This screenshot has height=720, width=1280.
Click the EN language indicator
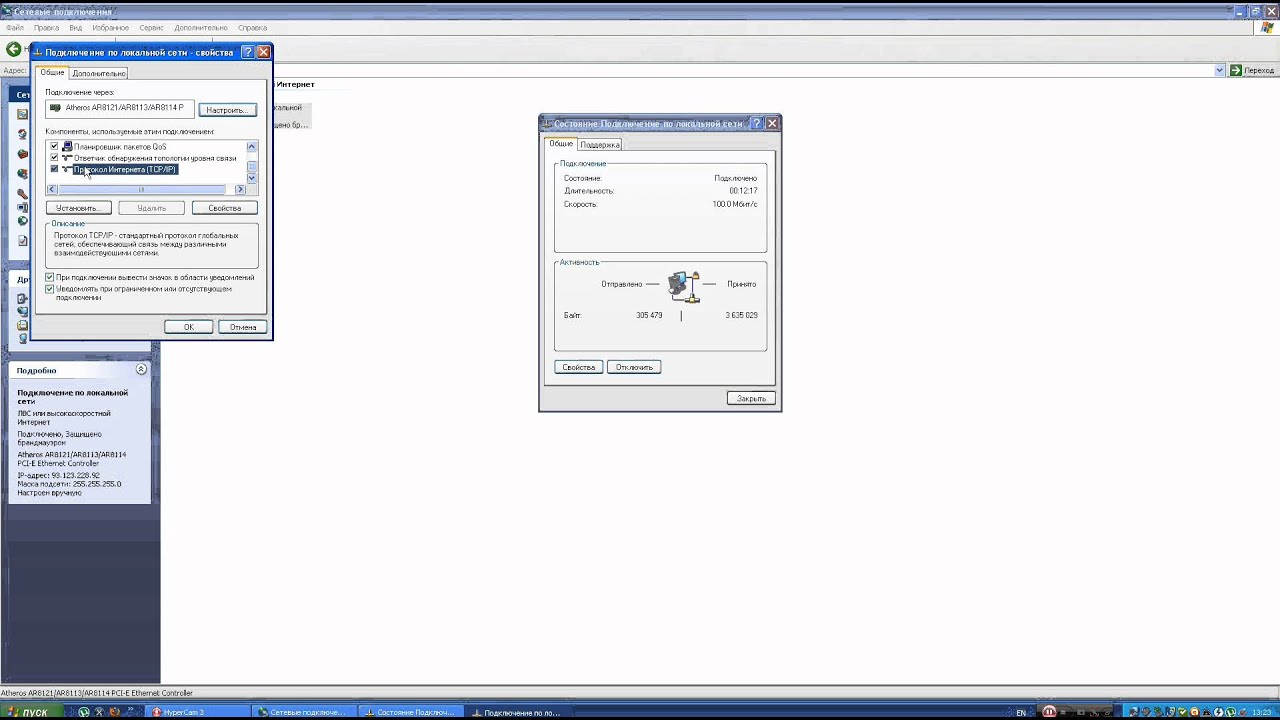point(1021,712)
